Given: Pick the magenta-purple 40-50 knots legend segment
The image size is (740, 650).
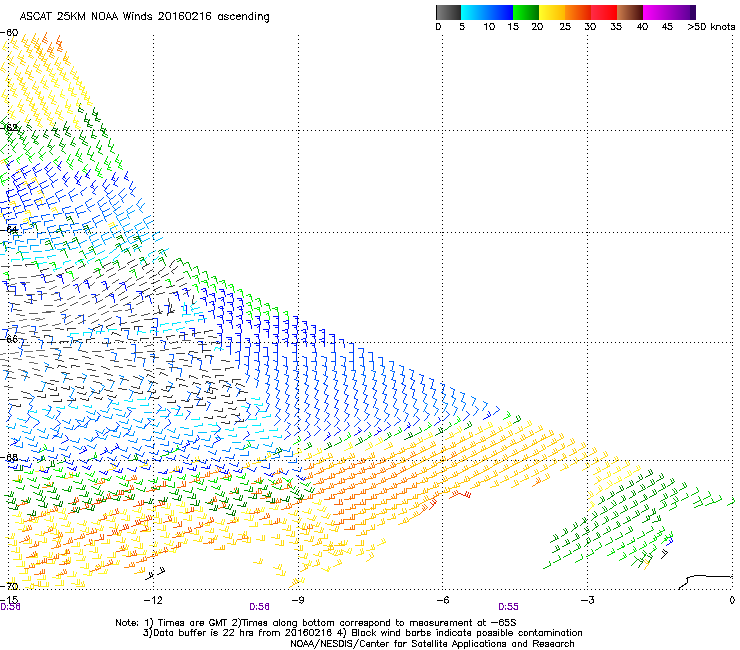Looking at the screenshot, I should tap(669, 12).
